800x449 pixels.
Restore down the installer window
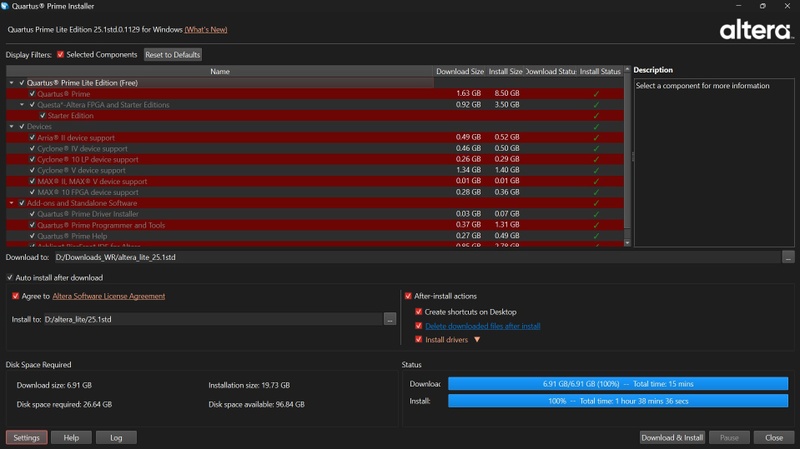point(763,6)
